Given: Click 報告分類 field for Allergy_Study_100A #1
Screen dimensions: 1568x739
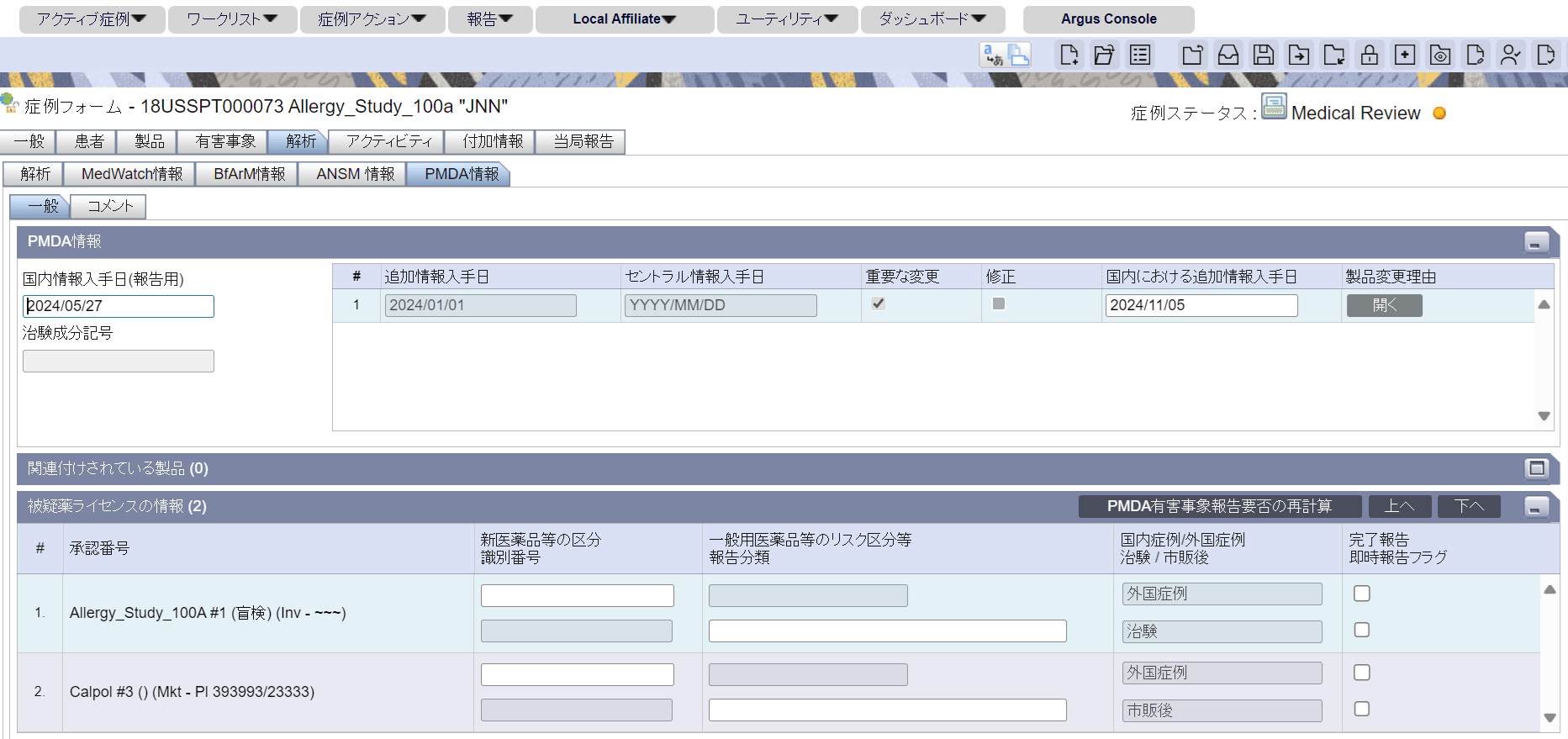Looking at the screenshot, I should (x=888, y=631).
